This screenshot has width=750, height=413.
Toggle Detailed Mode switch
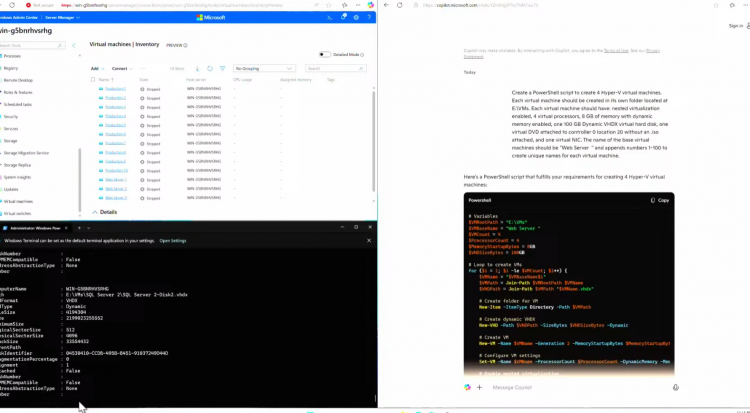[x=324, y=55]
